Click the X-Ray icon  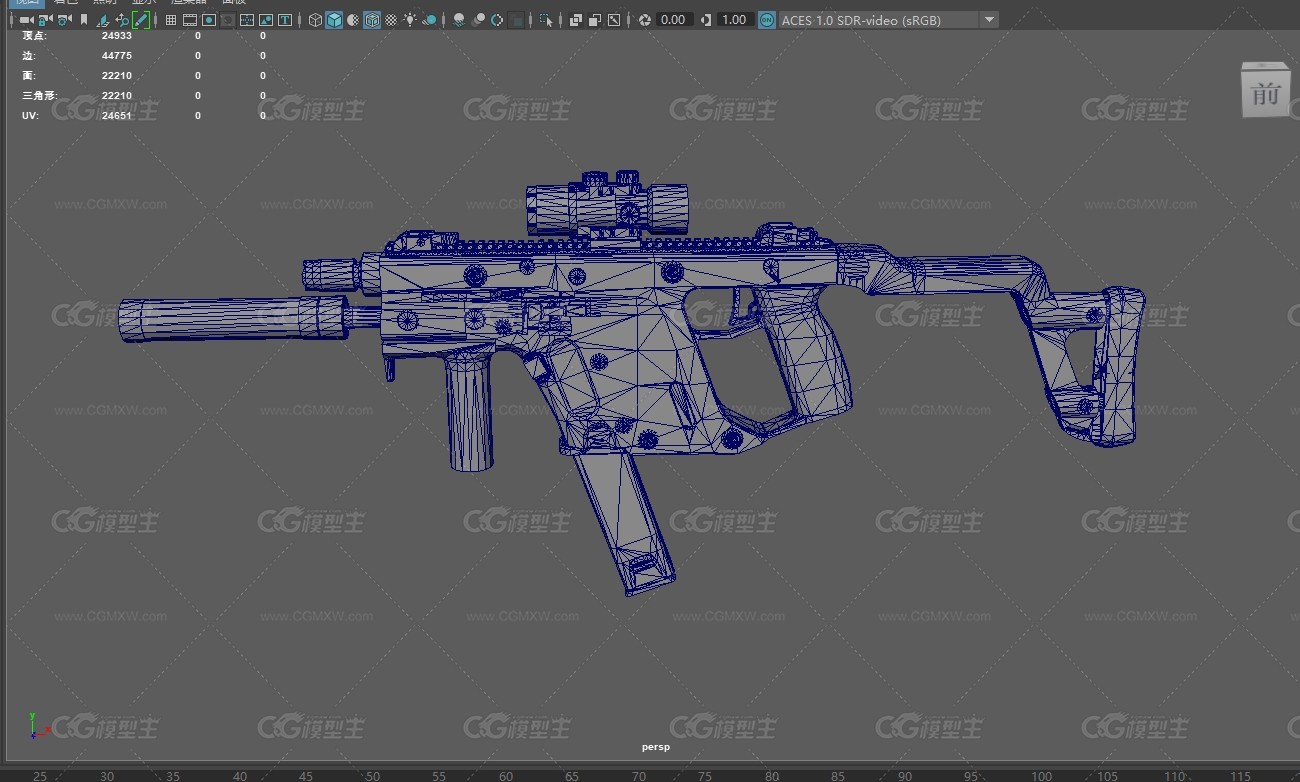pyautogui.click(x=576, y=20)
